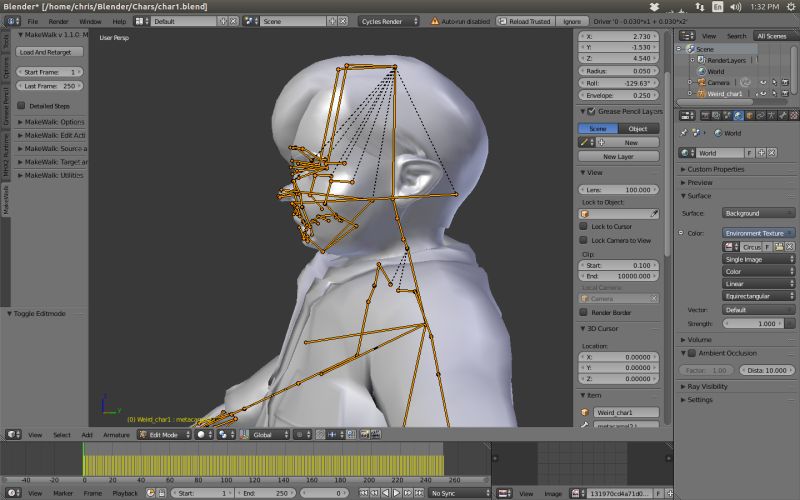Click the pin icon in properties header
This screenshot has width=800, height=500.
[x=684, y=133]
